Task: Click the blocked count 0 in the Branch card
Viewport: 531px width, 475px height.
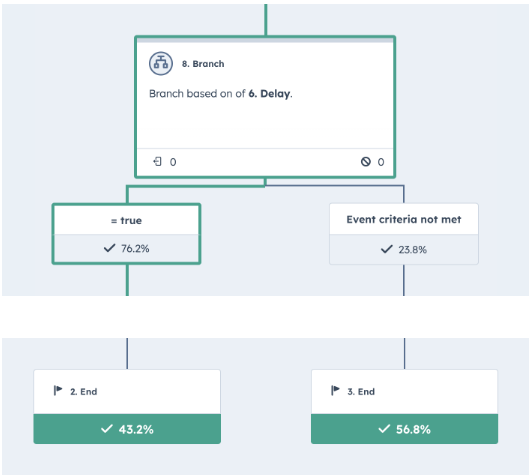Action: pos(381,162)
